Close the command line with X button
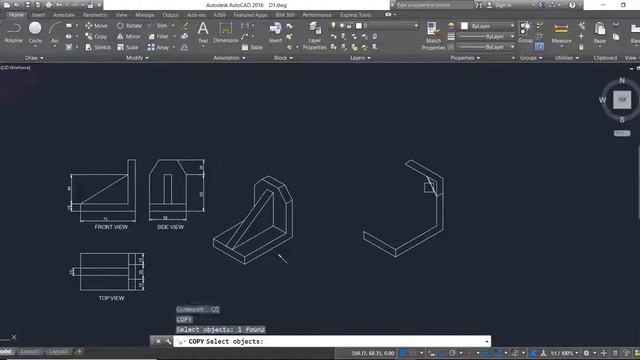 (x=158, y=341)
